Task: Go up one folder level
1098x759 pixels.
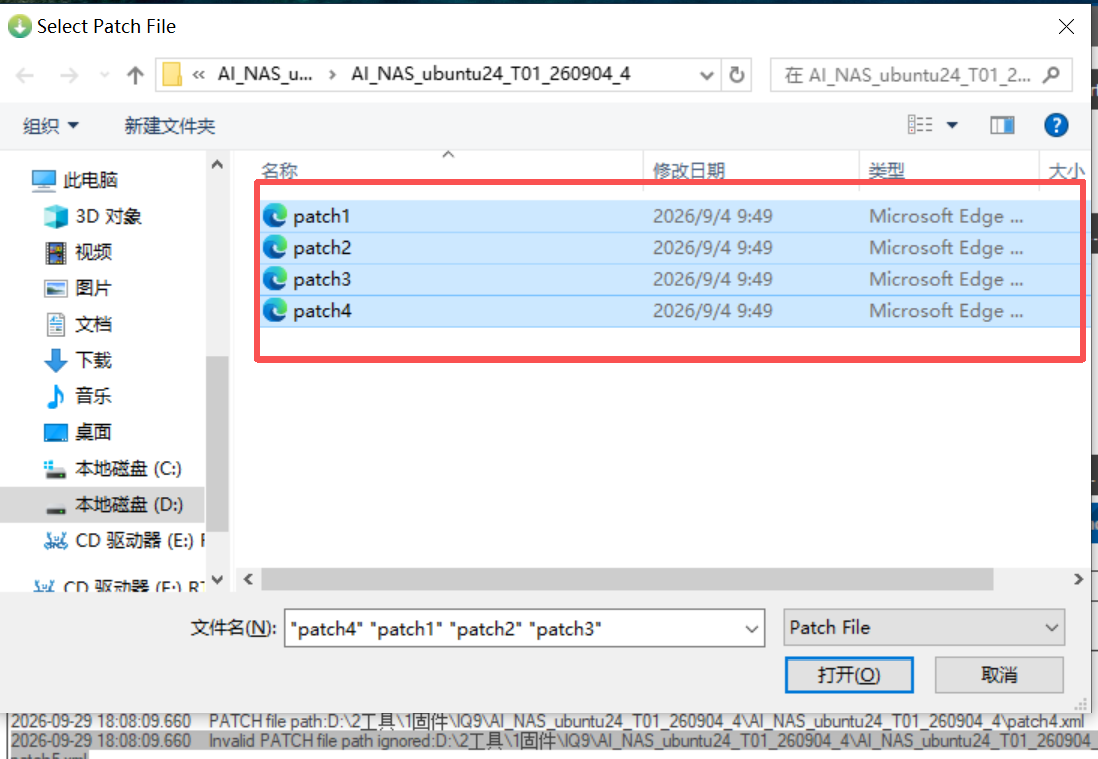Action: point(135,75)
